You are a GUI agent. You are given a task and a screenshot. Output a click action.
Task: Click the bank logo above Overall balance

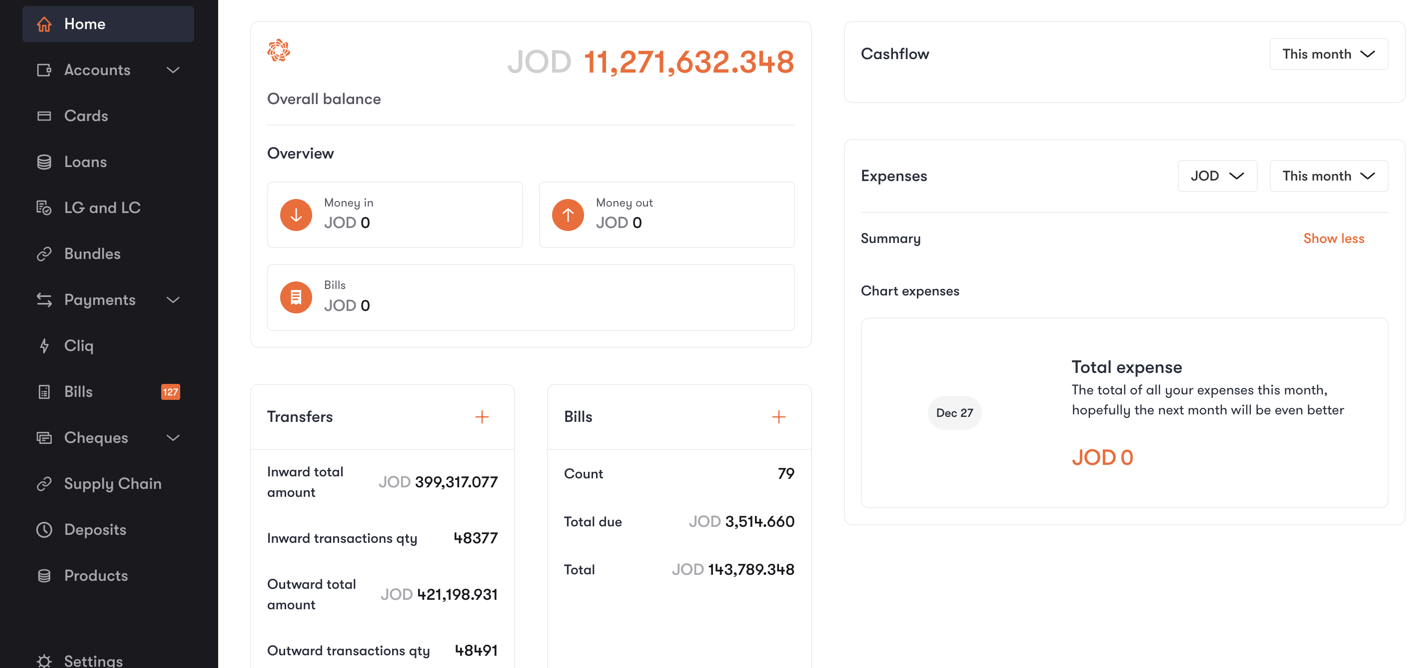[x=279, y=50]
